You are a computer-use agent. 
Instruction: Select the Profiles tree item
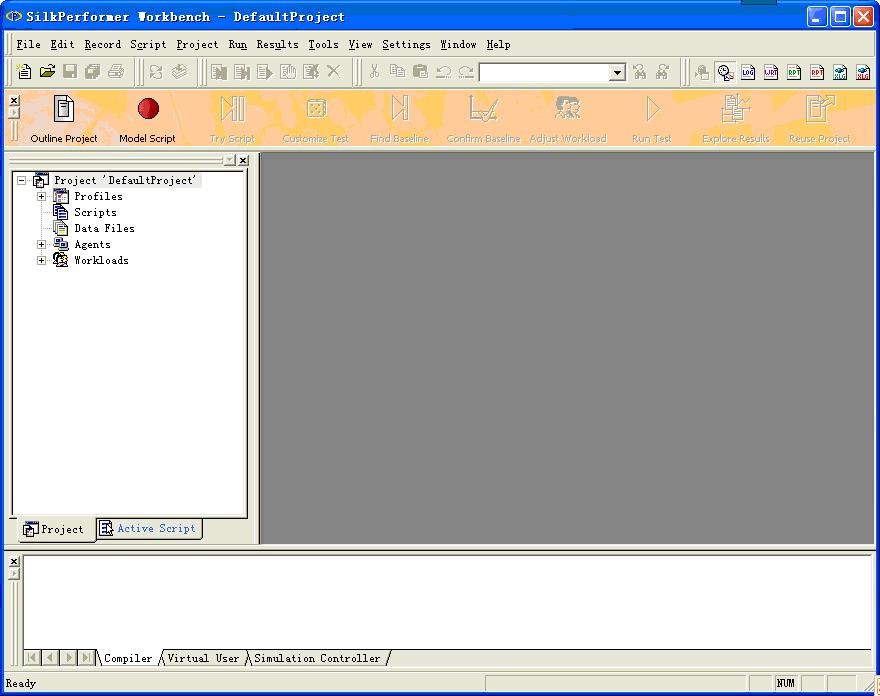(x=98, y=196)
